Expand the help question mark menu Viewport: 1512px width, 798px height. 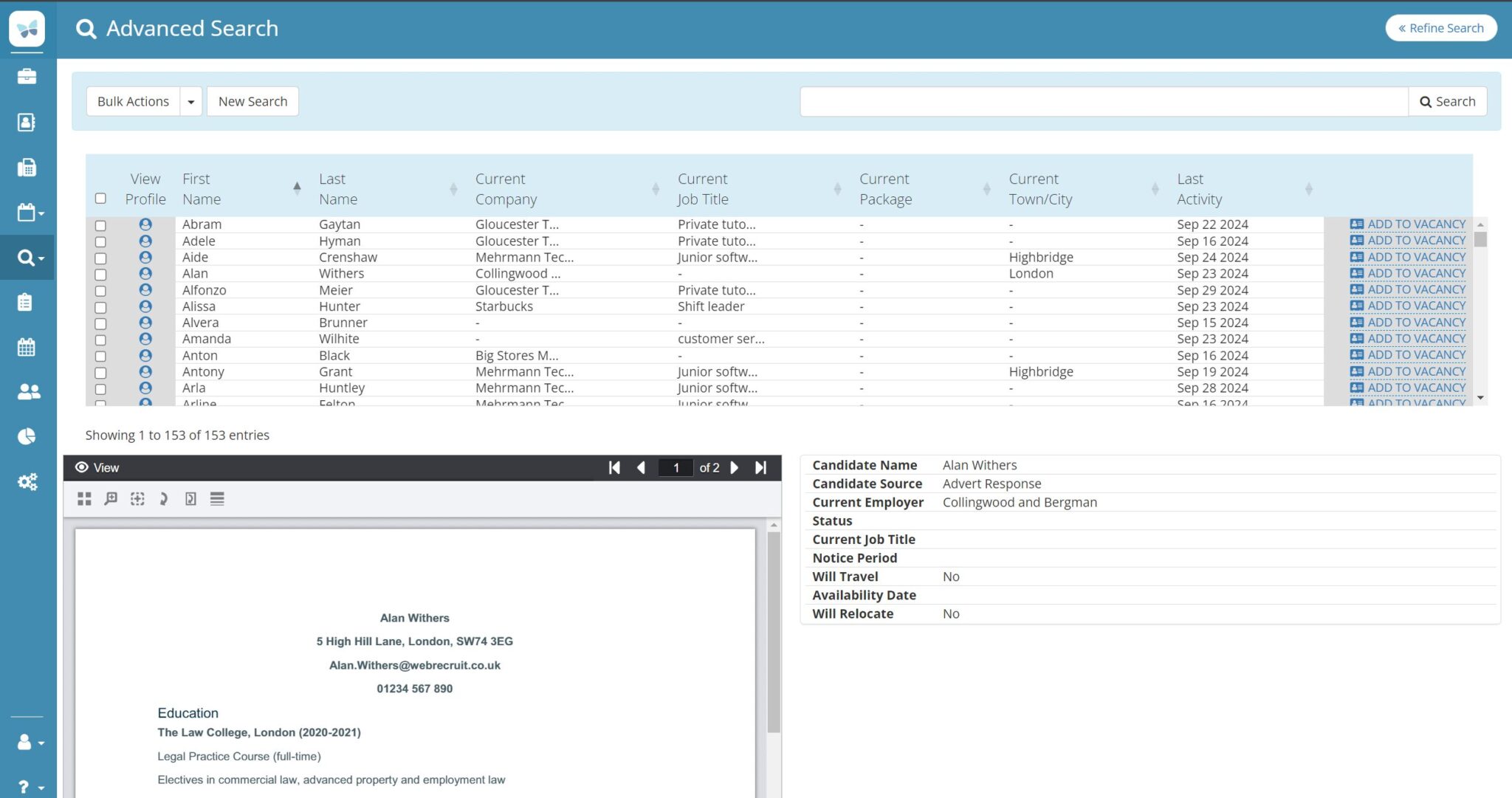(x=30, y=787)
